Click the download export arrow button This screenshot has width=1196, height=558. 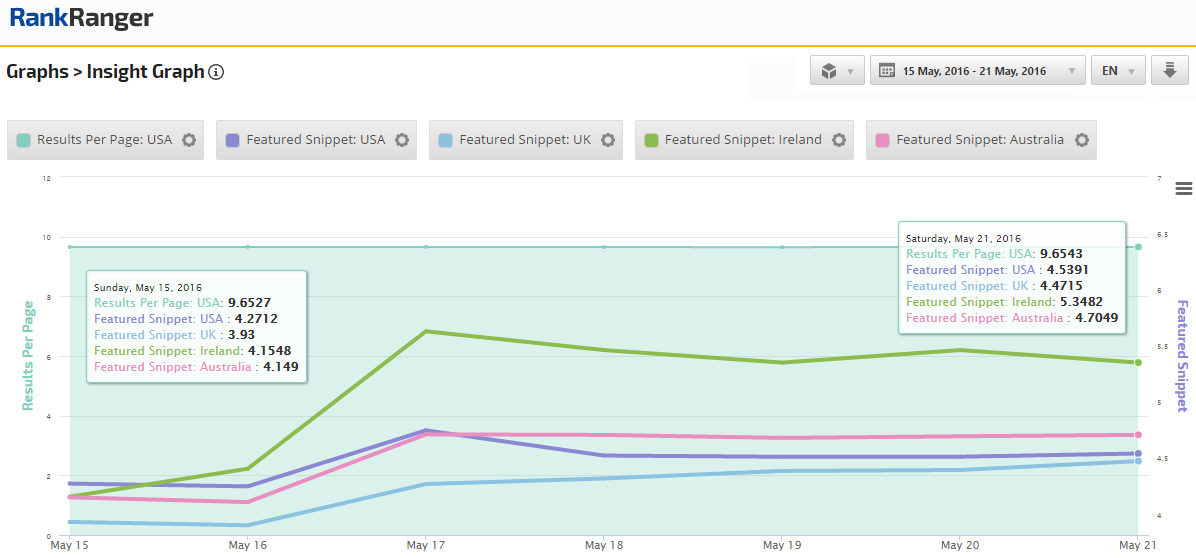pyautogui.click(x=1169, y=71)
